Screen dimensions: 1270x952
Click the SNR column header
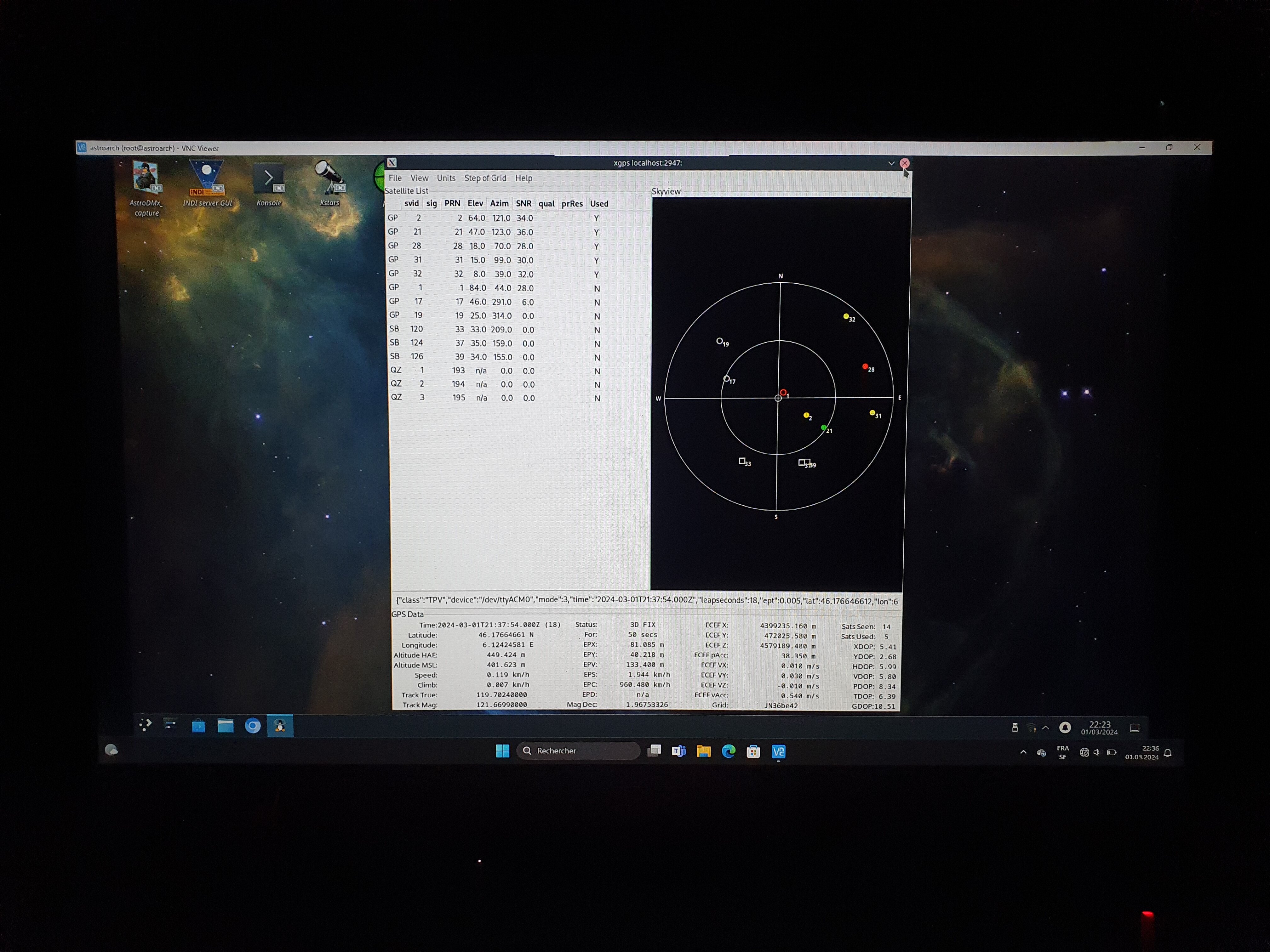point(523,204)
